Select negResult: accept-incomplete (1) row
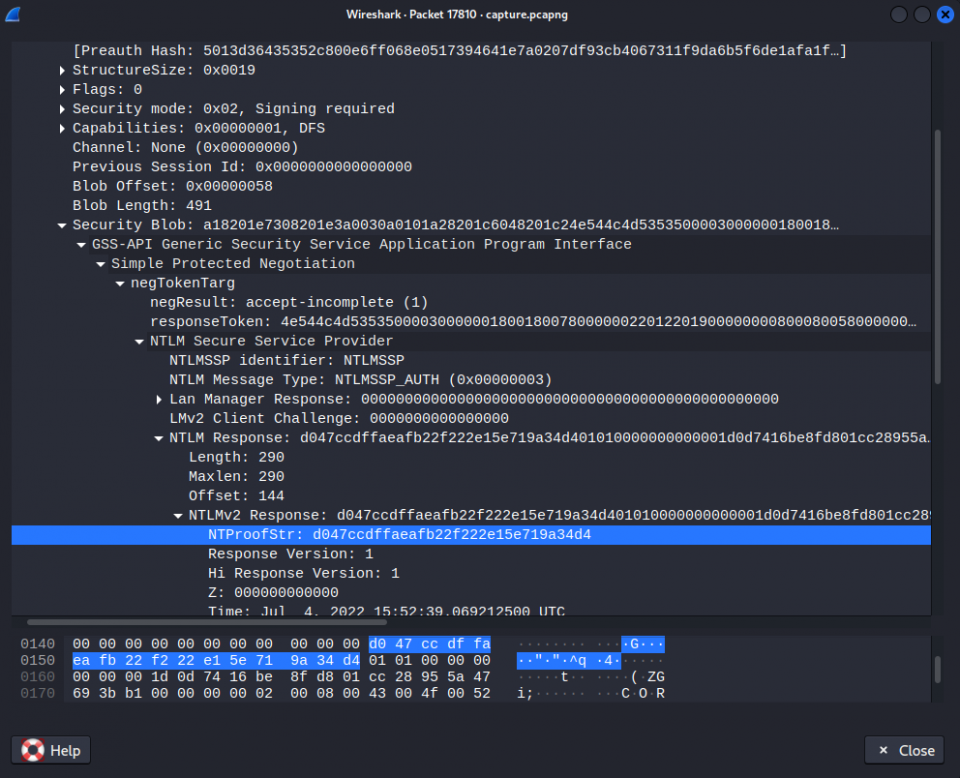The height and width of the screenshot is (778, 960). click(x=288, y=302)
